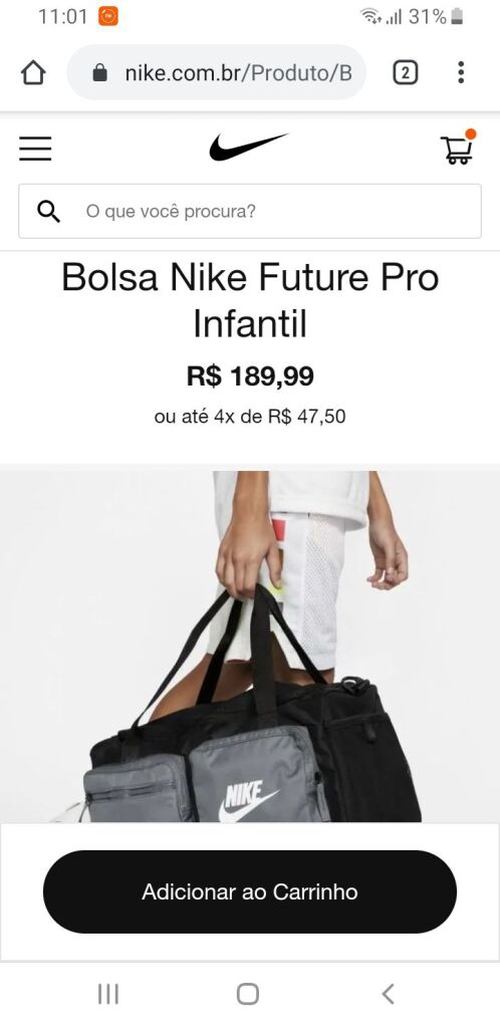Tap the Android back navigation arrow

tap(388, 994)
